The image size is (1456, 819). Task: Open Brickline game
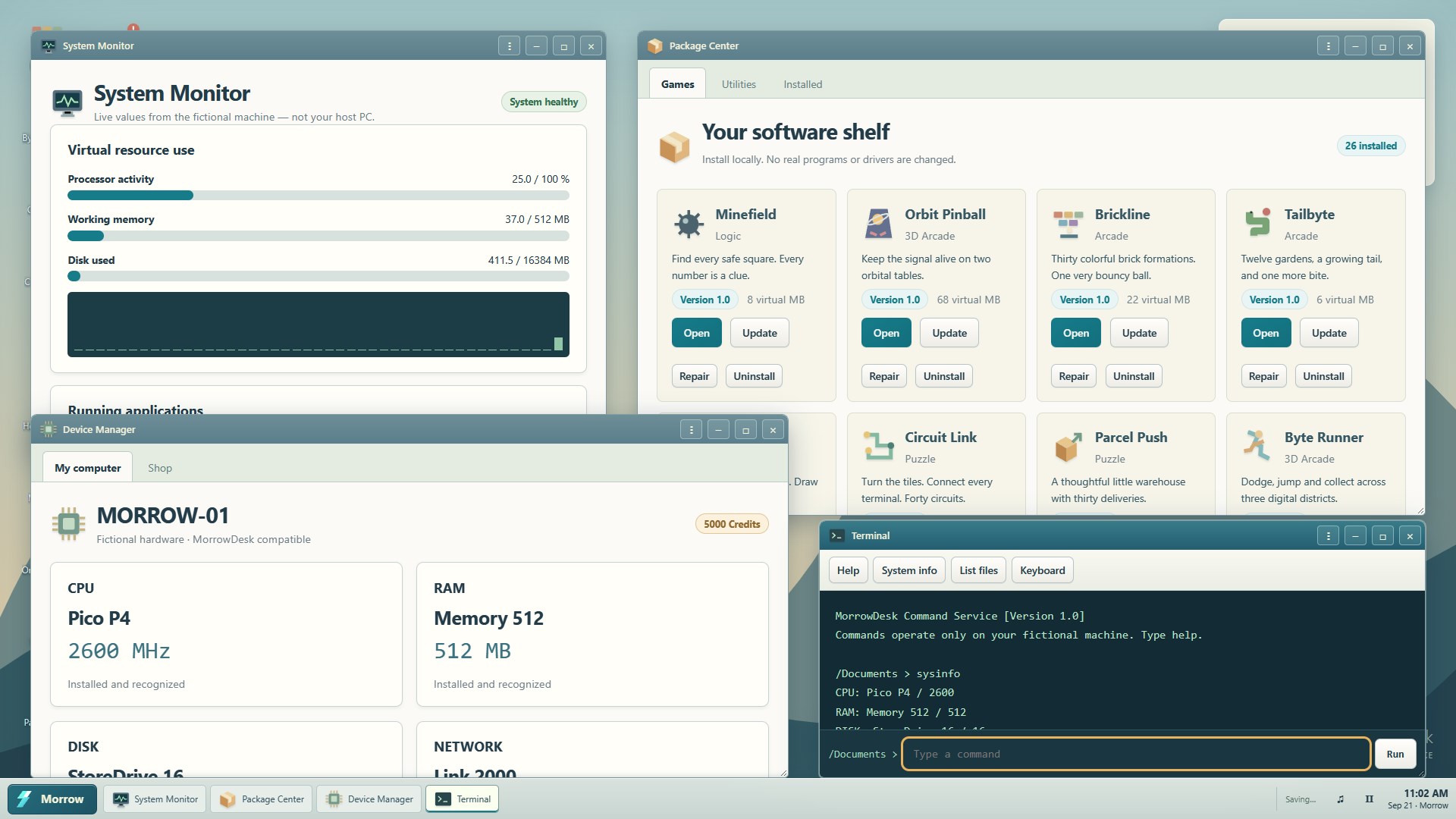pos(1075,333)
